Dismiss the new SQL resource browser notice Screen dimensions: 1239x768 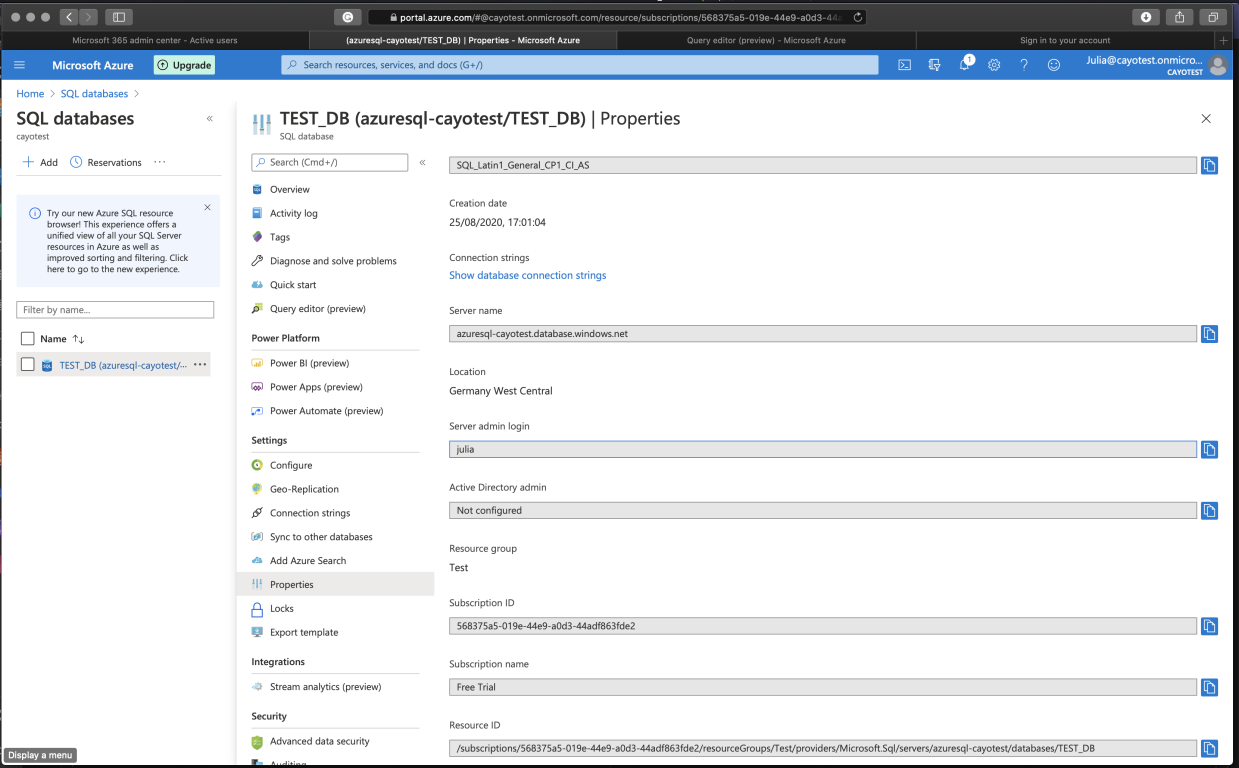(x=208, y=208)
